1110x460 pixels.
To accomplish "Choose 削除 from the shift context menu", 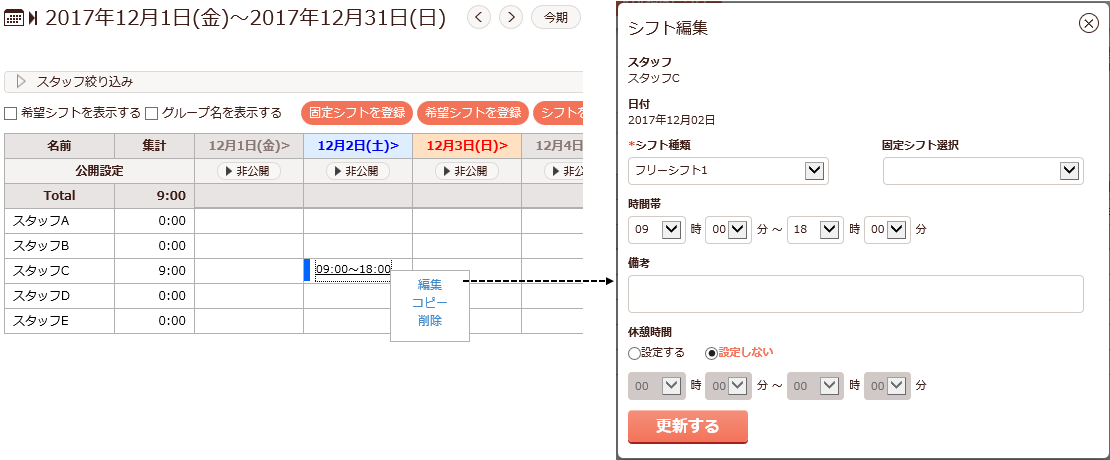I will pos(430,321).
